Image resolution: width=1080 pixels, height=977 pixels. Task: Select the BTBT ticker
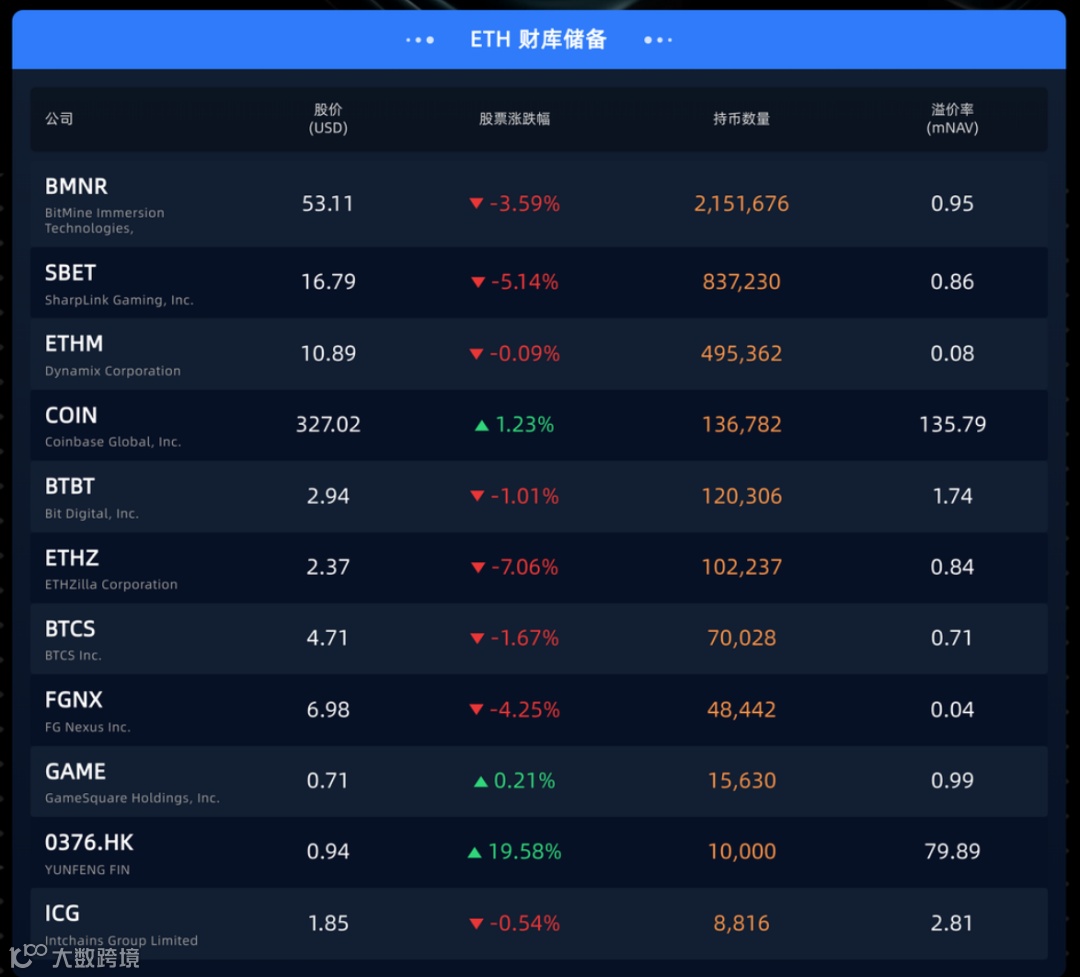70,486
